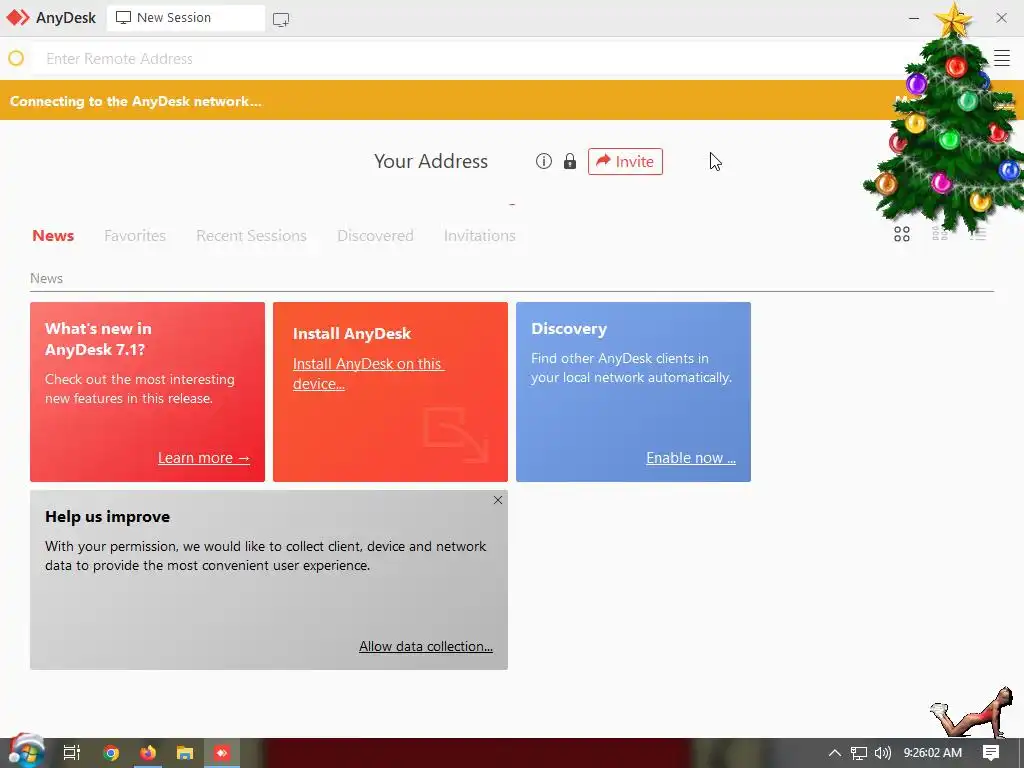Image resolution: width=1024 pixels, height=768 pixels.
Task: Open File Explorer from taskbar
Action: point(185,753)
